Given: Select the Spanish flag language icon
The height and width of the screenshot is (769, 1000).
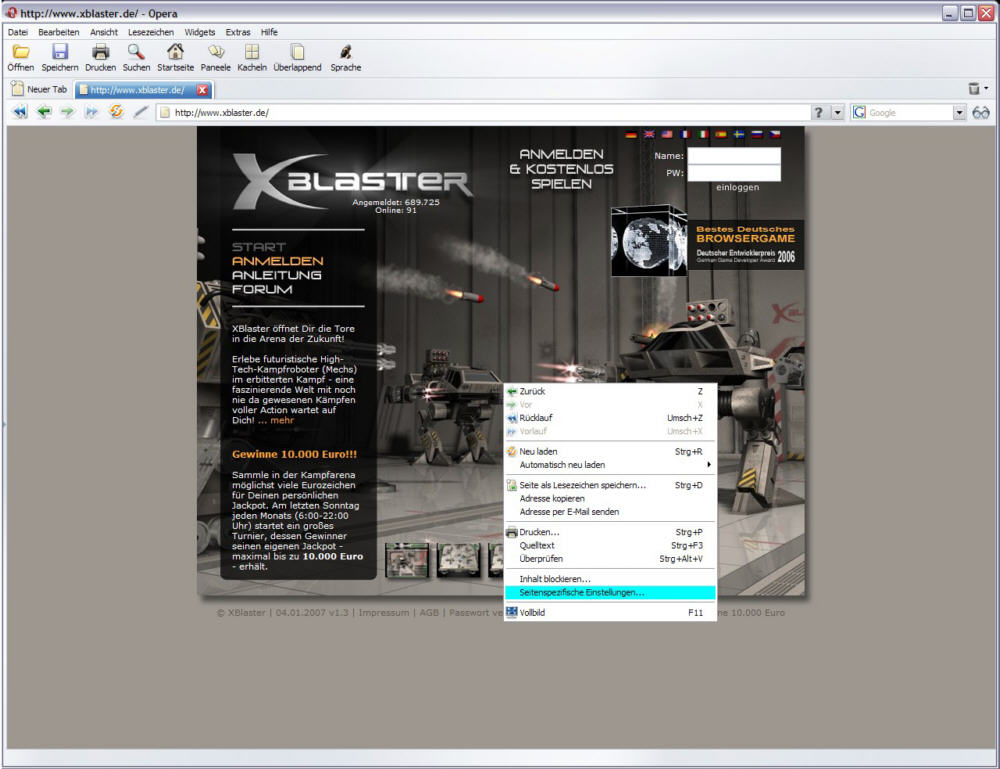Looking at the screenshot, I should (721, 135).
